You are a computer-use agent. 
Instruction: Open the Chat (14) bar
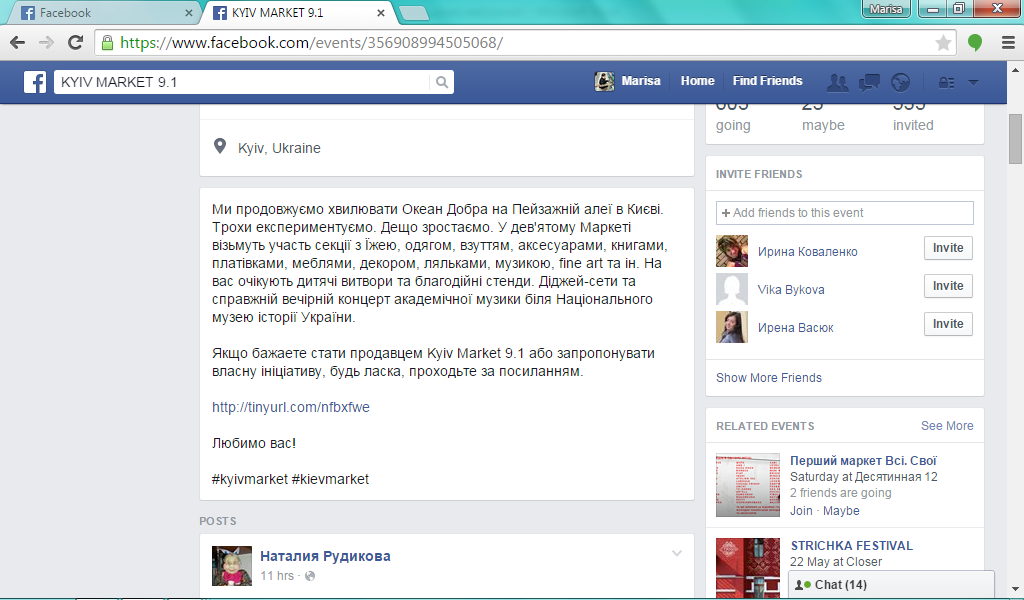(891, 584)
